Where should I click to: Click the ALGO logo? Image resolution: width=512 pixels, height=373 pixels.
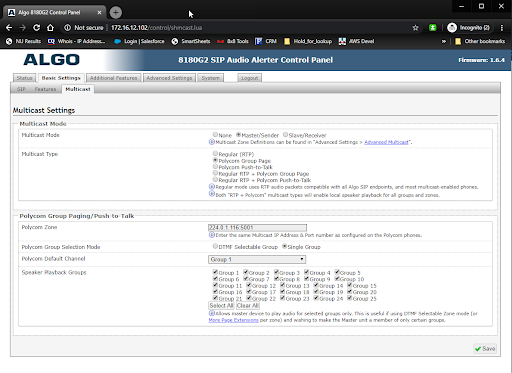pos(51,60)
